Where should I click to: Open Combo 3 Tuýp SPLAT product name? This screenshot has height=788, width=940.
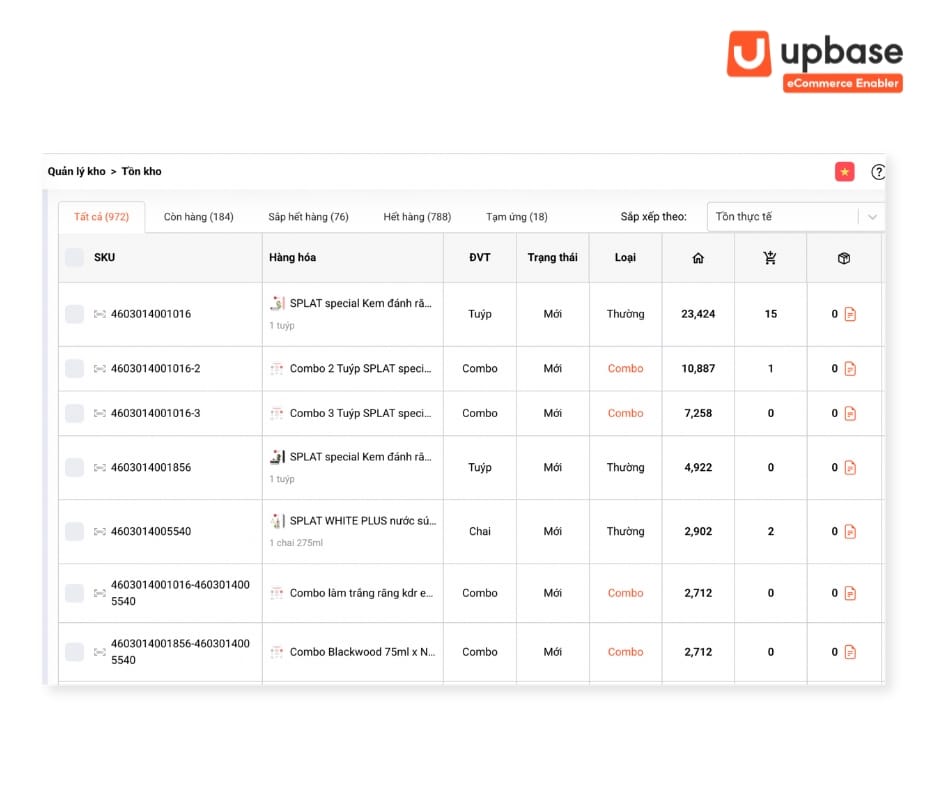pyautogui.click(x=360, y=413)
